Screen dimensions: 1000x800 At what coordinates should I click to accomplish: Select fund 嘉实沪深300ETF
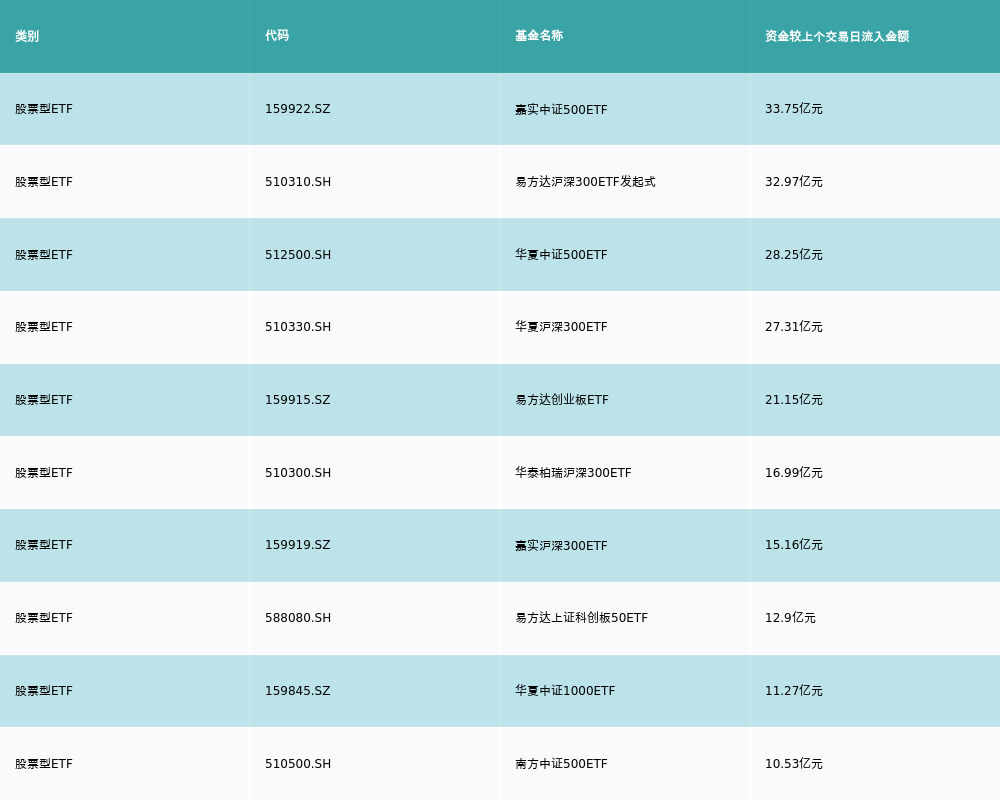(x=561, y=545)
